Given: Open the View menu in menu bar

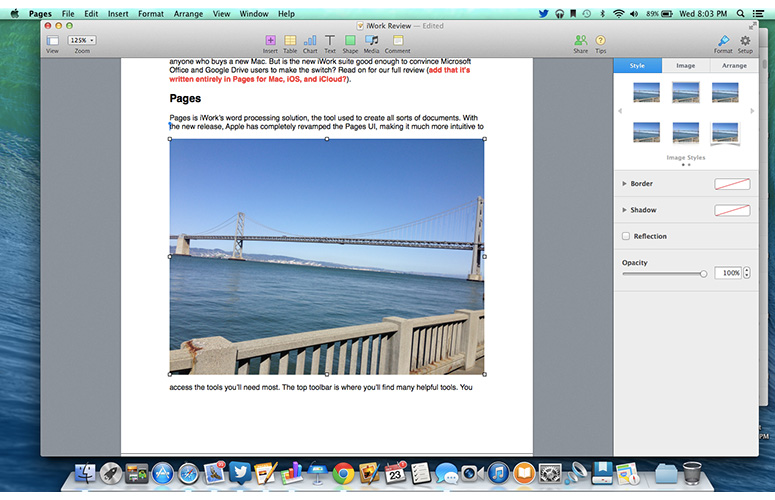Looking at the screenshot, I should click(221, 14).
